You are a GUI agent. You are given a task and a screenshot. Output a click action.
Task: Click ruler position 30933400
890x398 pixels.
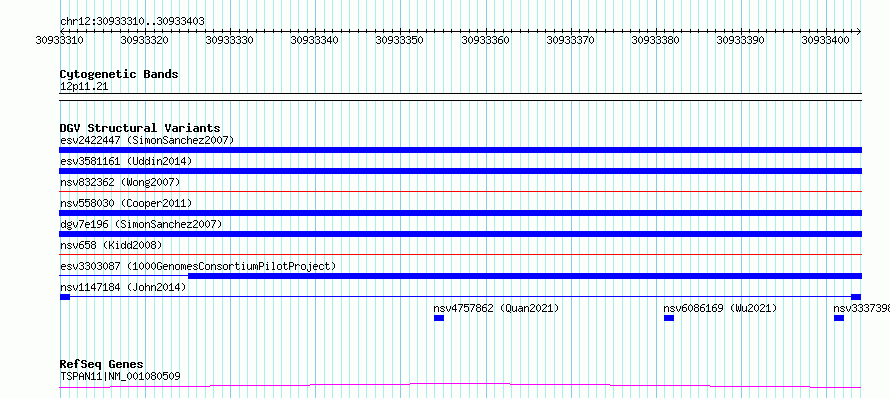pos(826,40)
